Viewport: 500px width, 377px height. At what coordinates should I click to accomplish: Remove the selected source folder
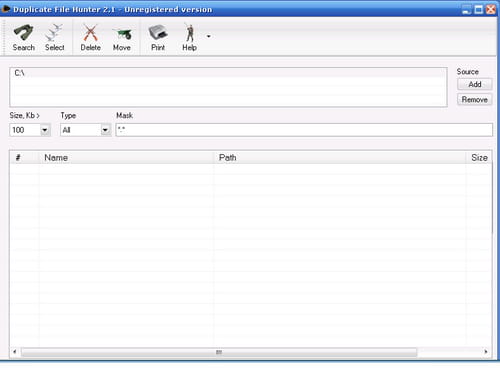(x=475, y=100)
